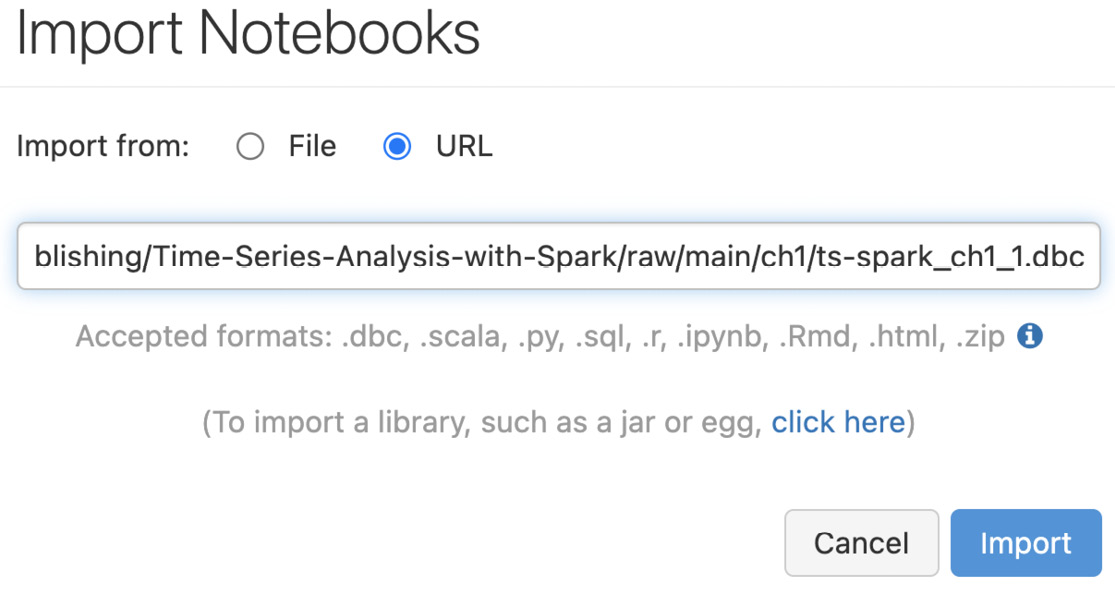Click the Cancel button
The image size is (1115, 589).
pyautogui.click(x=861, y=543)
